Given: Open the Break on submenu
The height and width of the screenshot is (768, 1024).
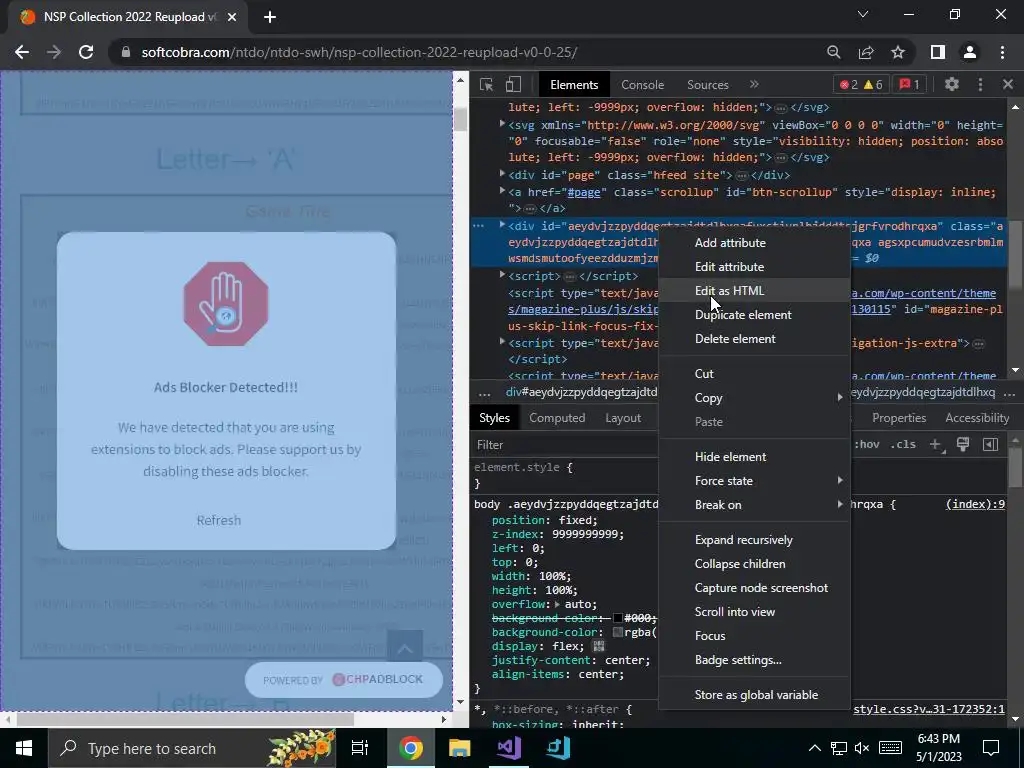Looking at the screenshot, I should pyautogui.click(x=754, y=505).
